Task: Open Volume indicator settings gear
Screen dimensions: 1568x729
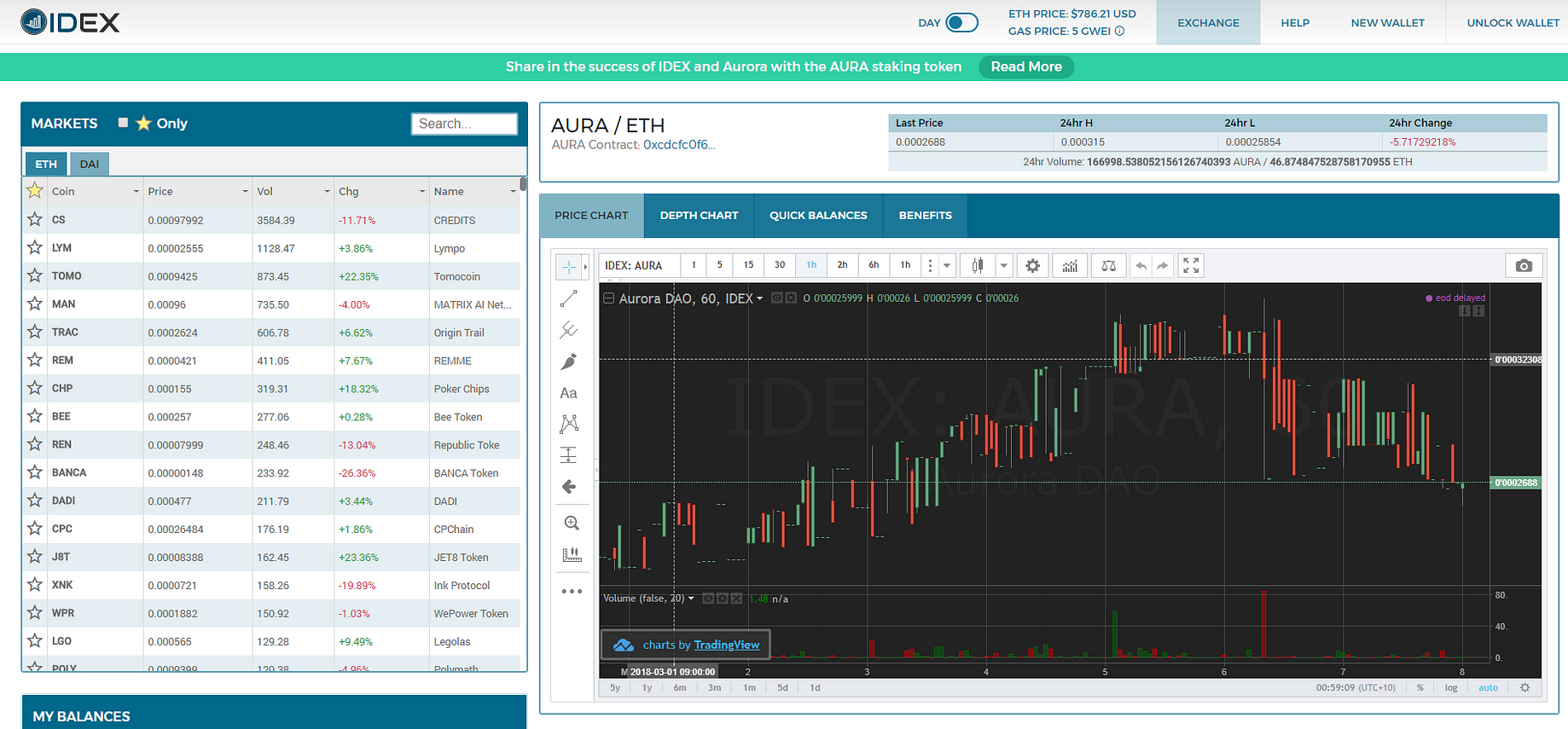Action: 723,599
